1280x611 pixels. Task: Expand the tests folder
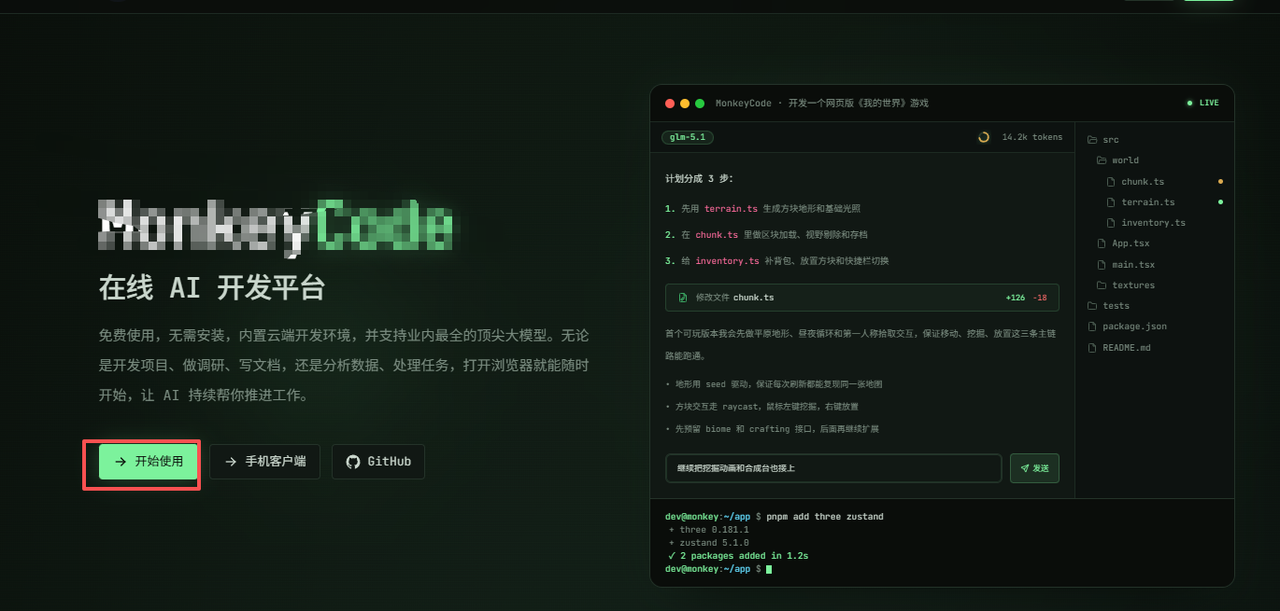[1108, 306]
